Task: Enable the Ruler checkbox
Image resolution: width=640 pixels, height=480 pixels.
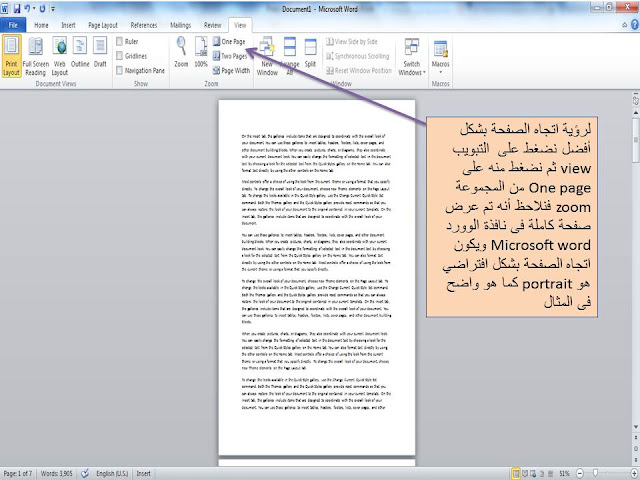Action: tap(119, 41)
